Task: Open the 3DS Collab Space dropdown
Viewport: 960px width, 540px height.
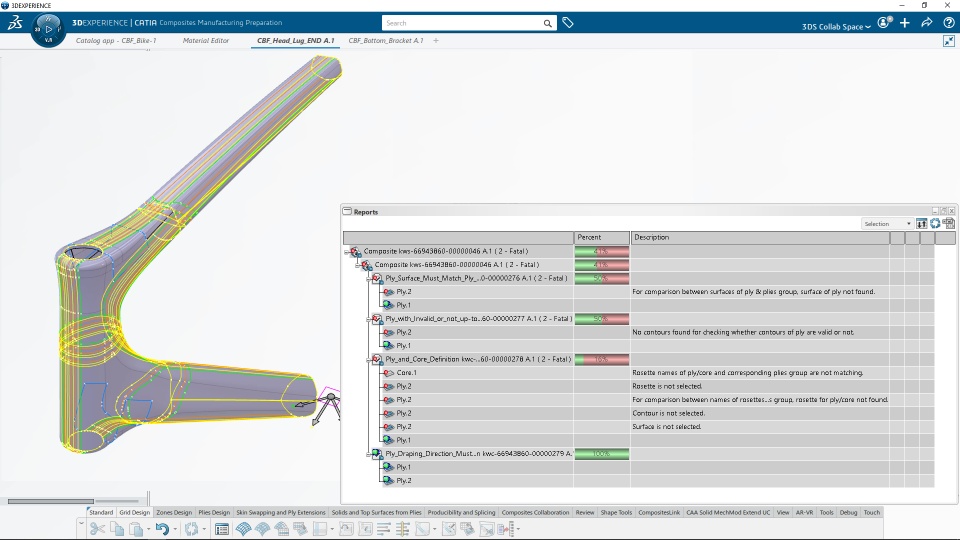Action: point(836,27)
